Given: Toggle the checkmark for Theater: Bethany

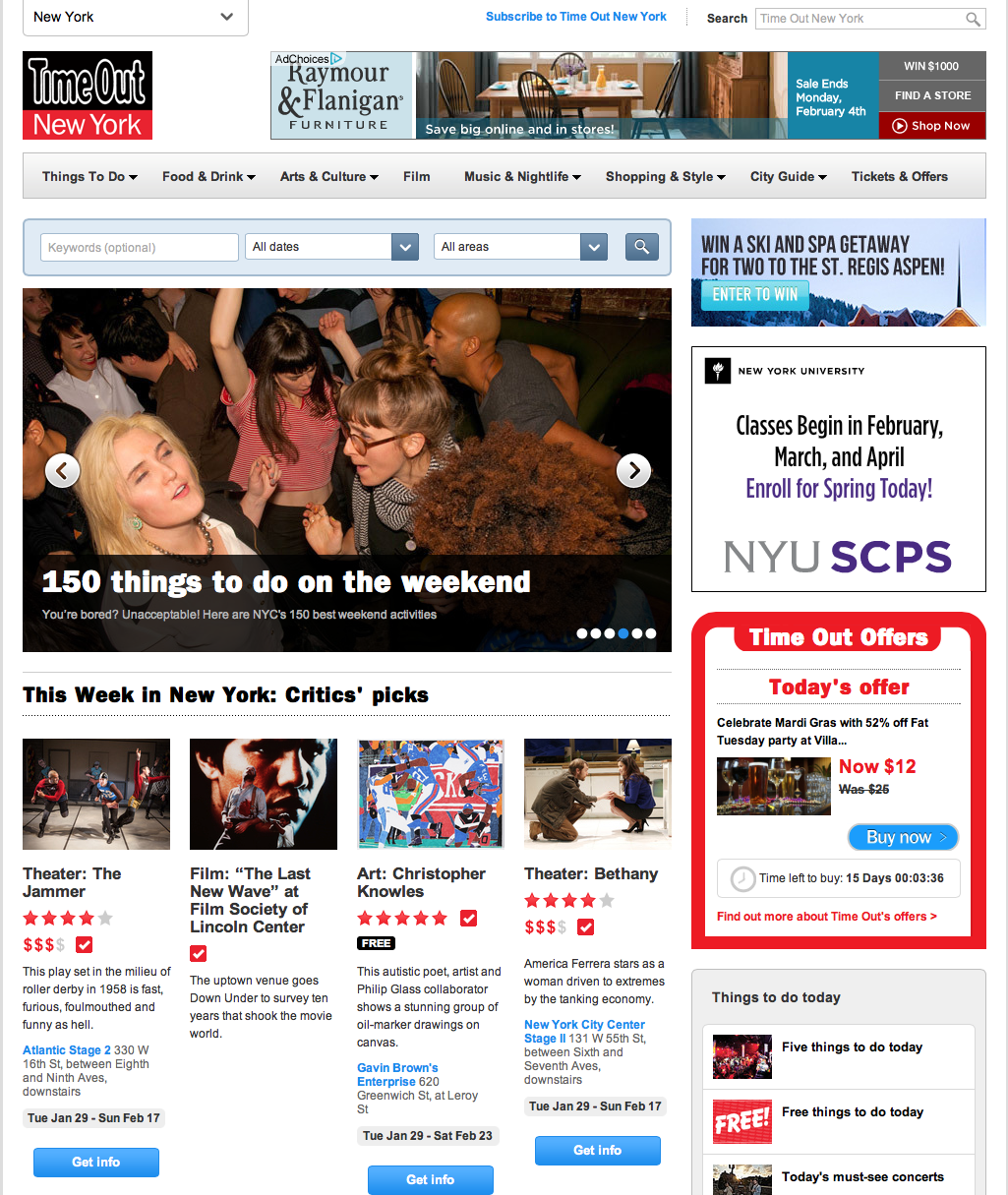Looking at the screenshot, I should 585,927.
